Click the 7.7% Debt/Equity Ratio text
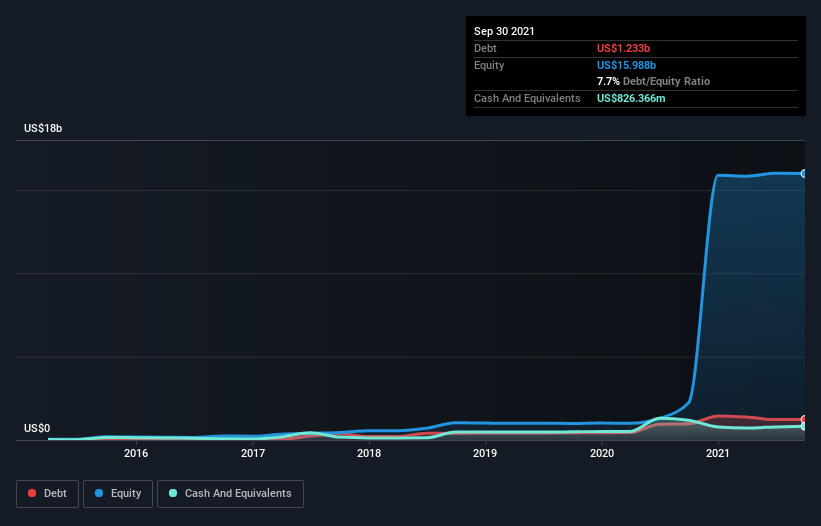The image size is (821, 526). [653, 81]
